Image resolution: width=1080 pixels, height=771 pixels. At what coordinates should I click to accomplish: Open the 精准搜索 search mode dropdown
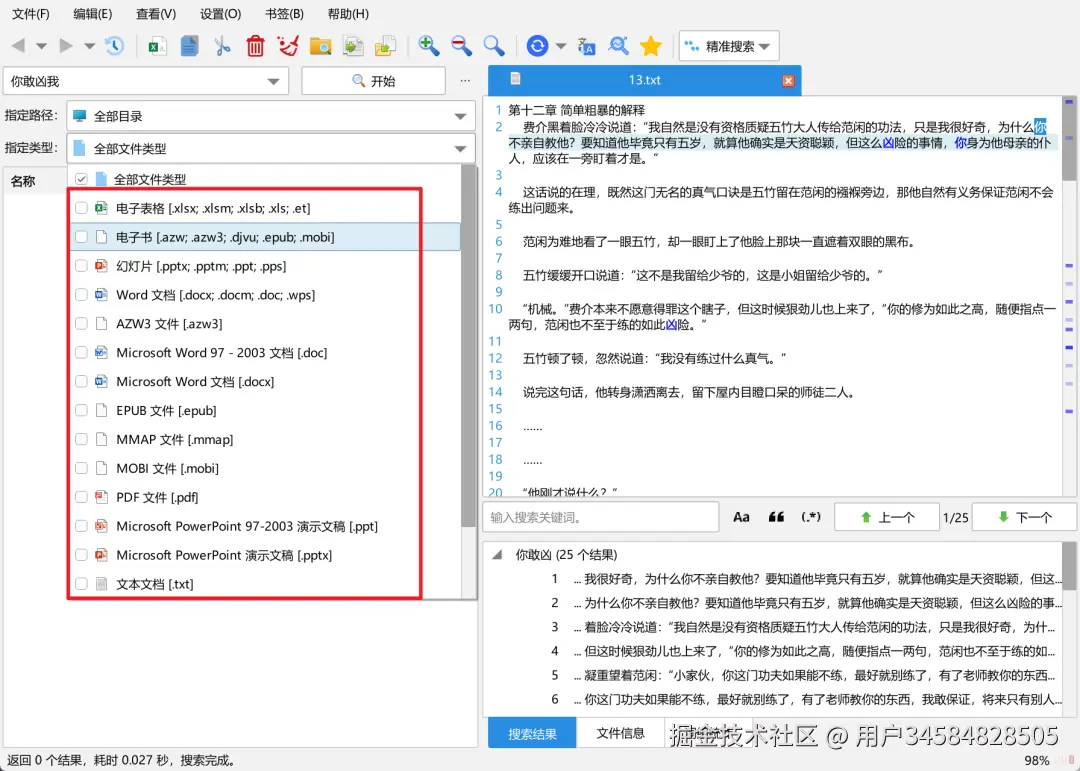pos(729,46)
